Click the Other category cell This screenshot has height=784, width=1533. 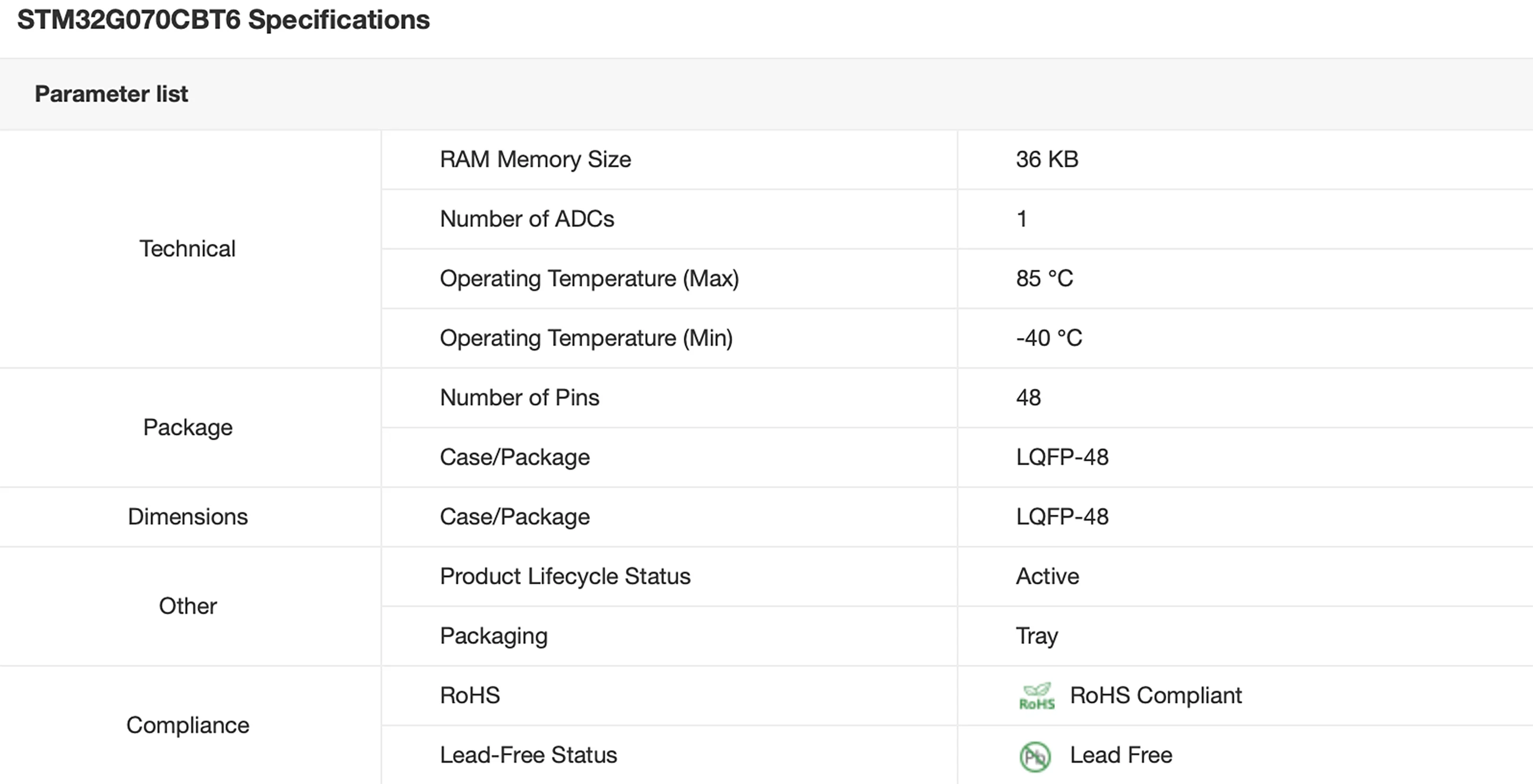187,606
